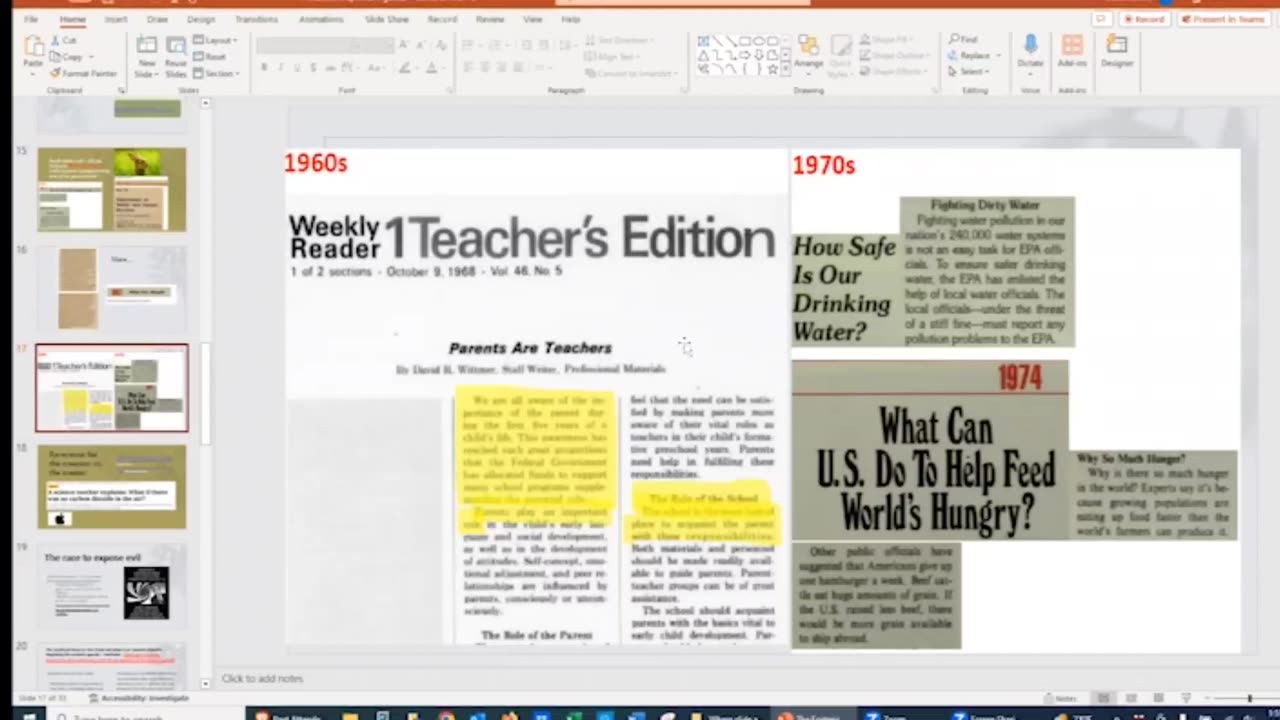Switch to the Animations tab

click(x=321, y=19)
